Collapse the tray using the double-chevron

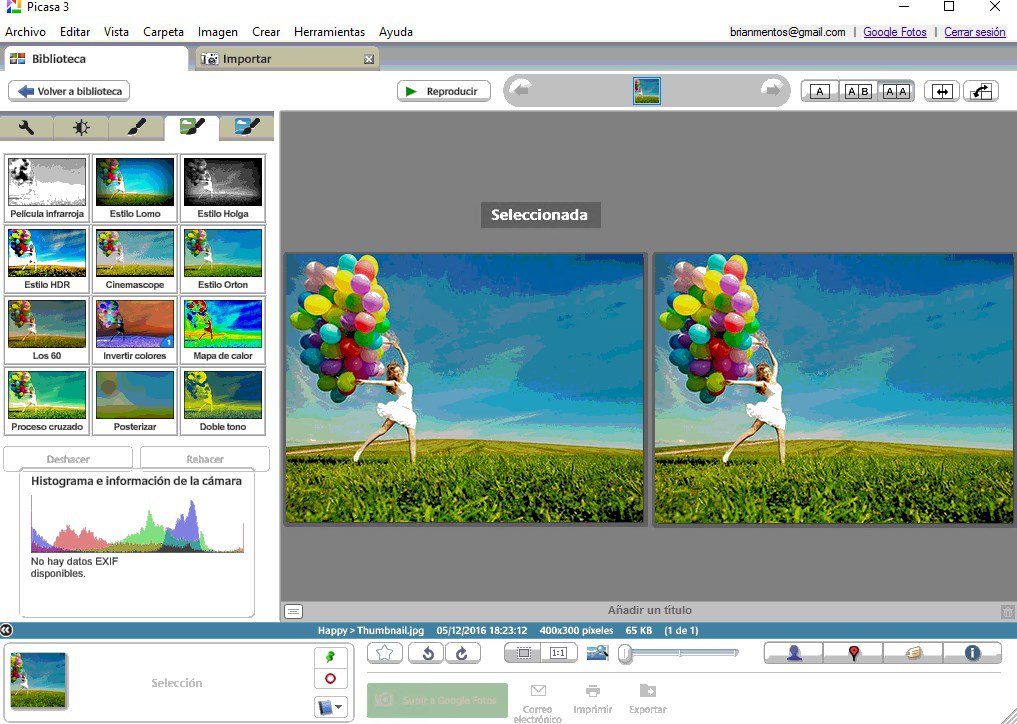[7, 630]
